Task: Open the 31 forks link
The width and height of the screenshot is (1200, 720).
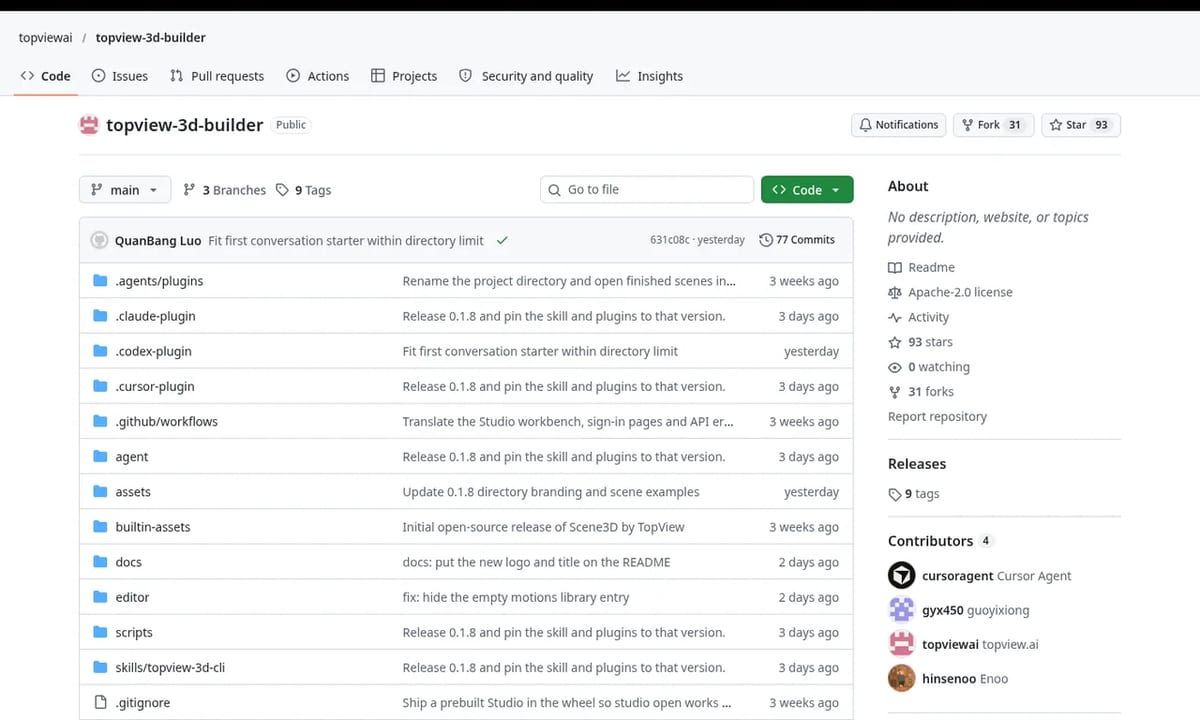Action: (921, 392)
